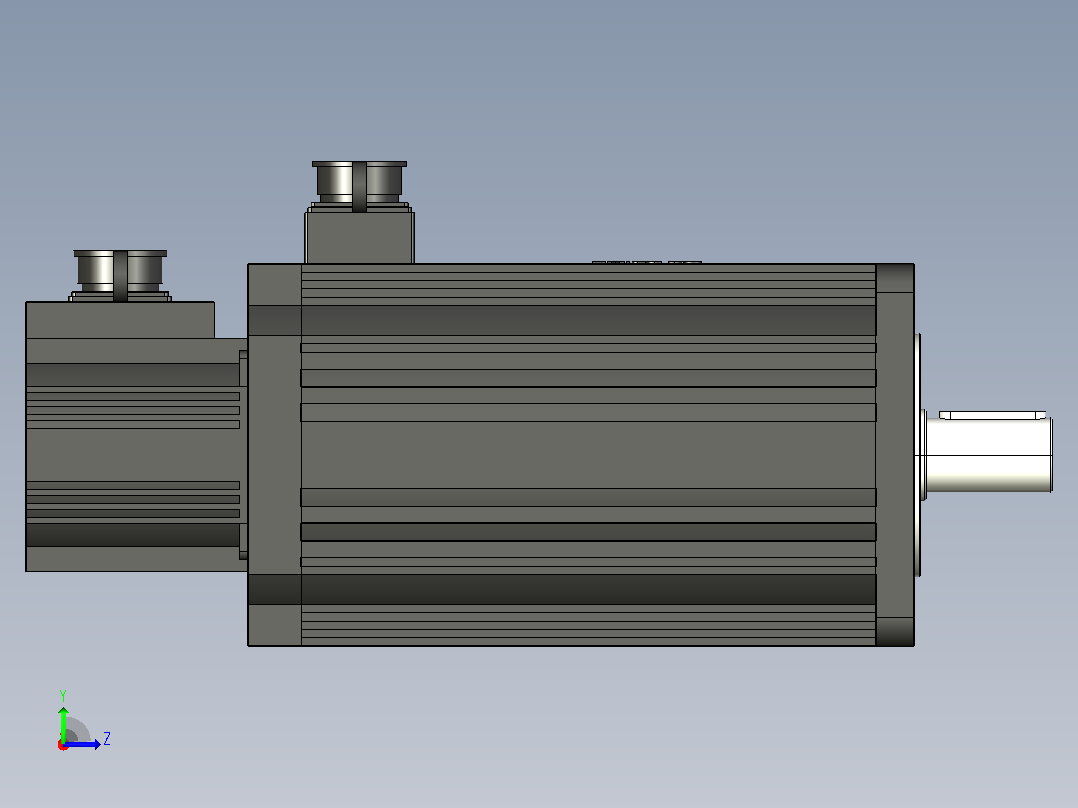Select the key on the output shaft

tap(992, 415)
